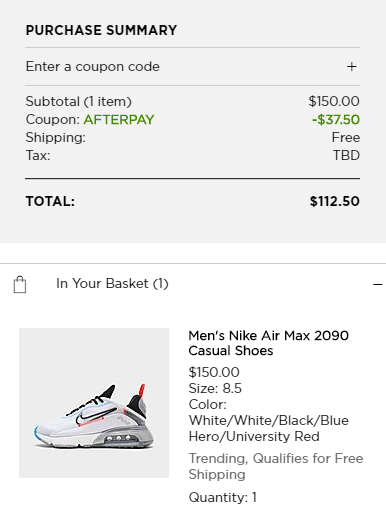The height and width of the screenshot is (515, 386).
Task: Click the White/White/Black/Blue Hero color text
Action: click(x=269, y=428)
